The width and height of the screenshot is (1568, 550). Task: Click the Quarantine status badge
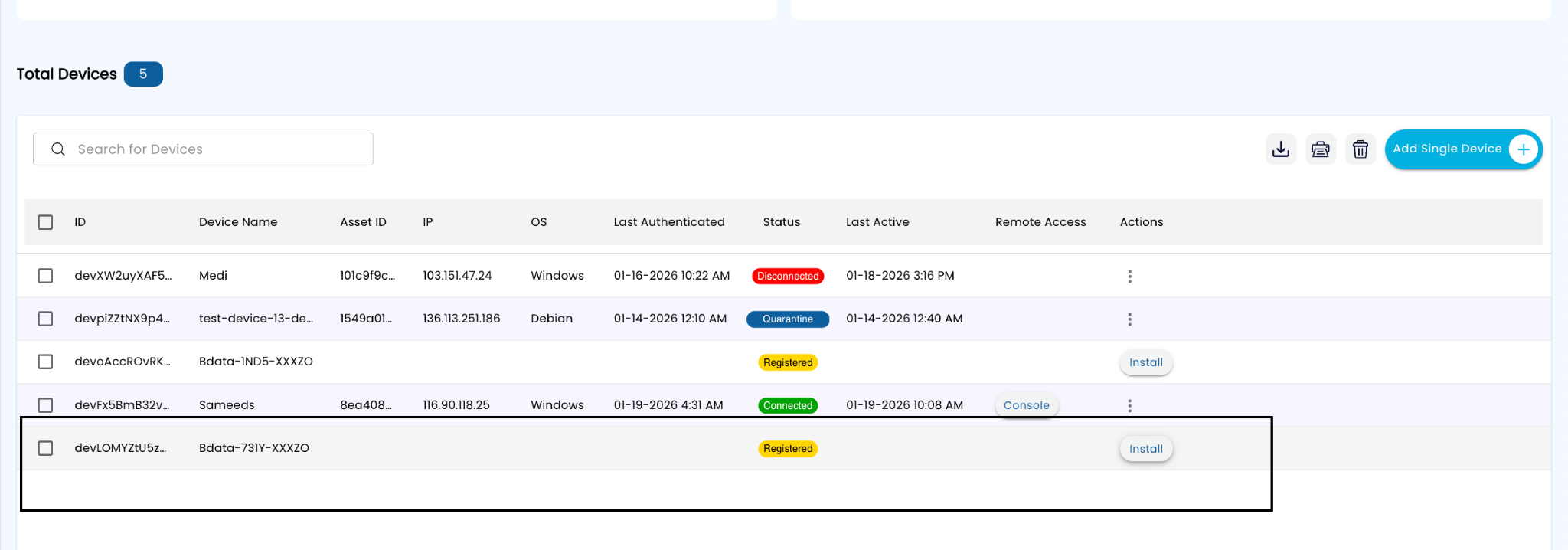[788, 319]
